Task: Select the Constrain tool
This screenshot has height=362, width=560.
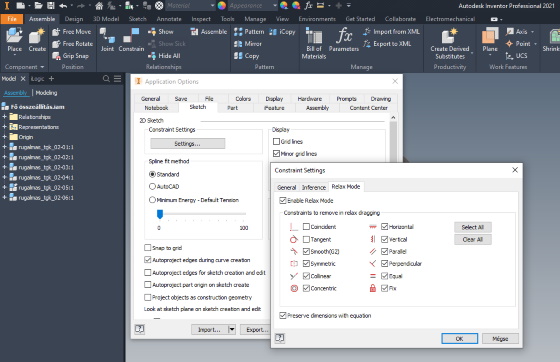Action: pyautogui.click(x=131, y=40)
